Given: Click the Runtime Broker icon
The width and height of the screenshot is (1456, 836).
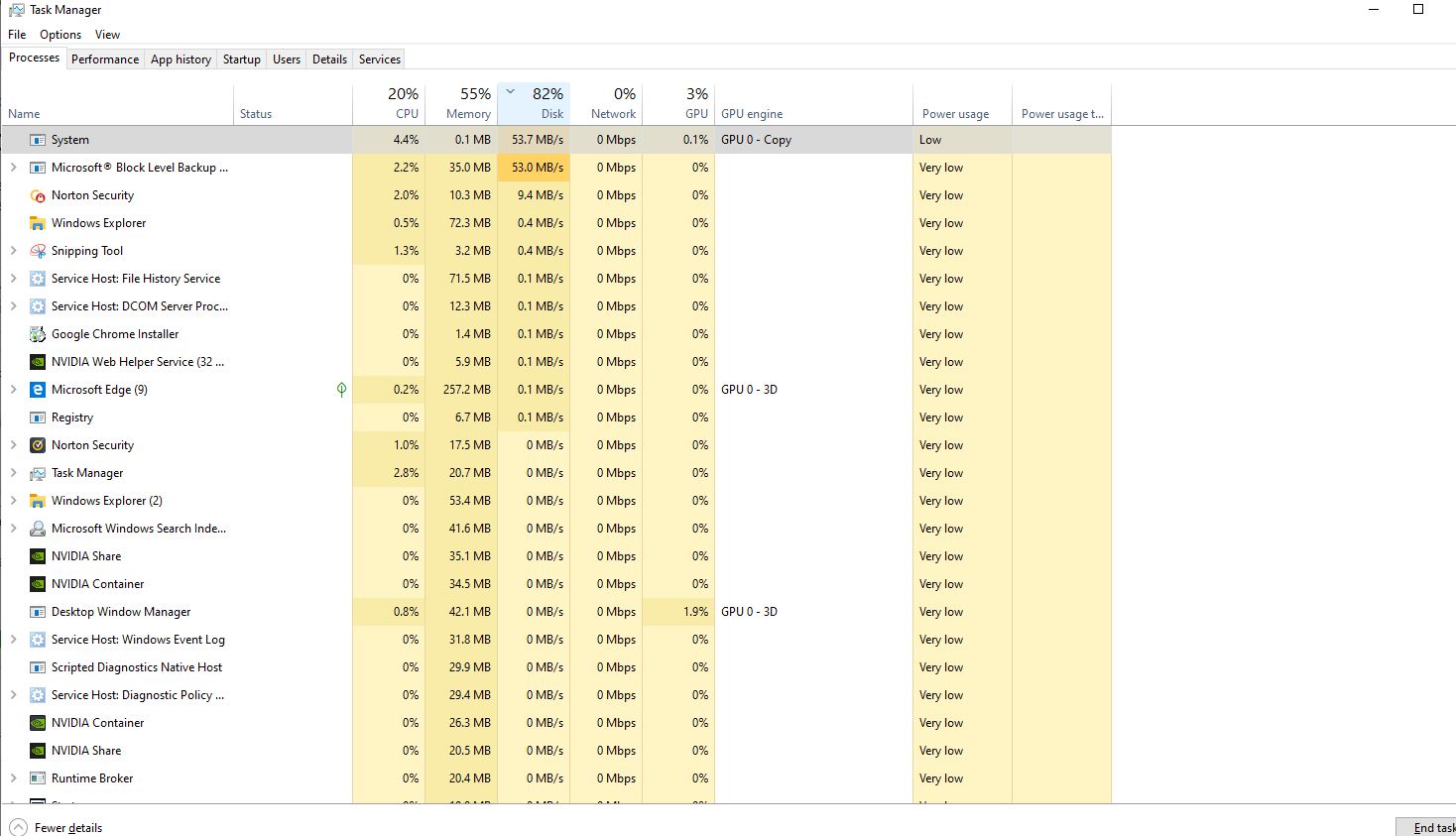Looking at the screenshot, I should 38,778.
